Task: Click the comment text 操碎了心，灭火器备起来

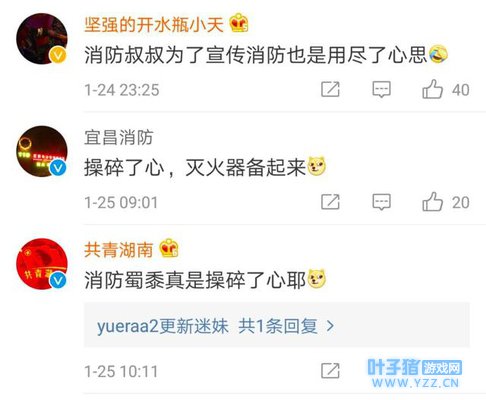Action: tap(195, 167)
